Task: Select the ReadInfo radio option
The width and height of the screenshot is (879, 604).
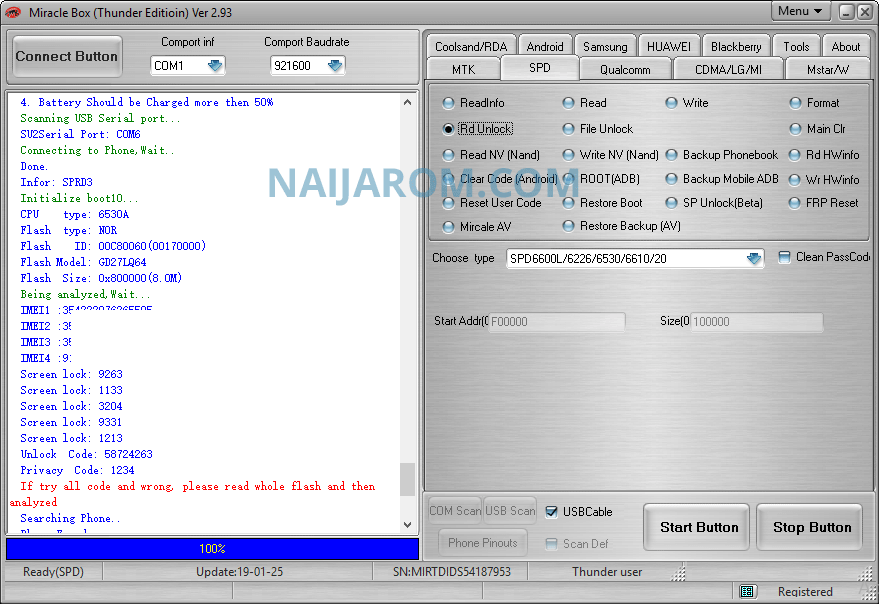Action: click(474, 103)
